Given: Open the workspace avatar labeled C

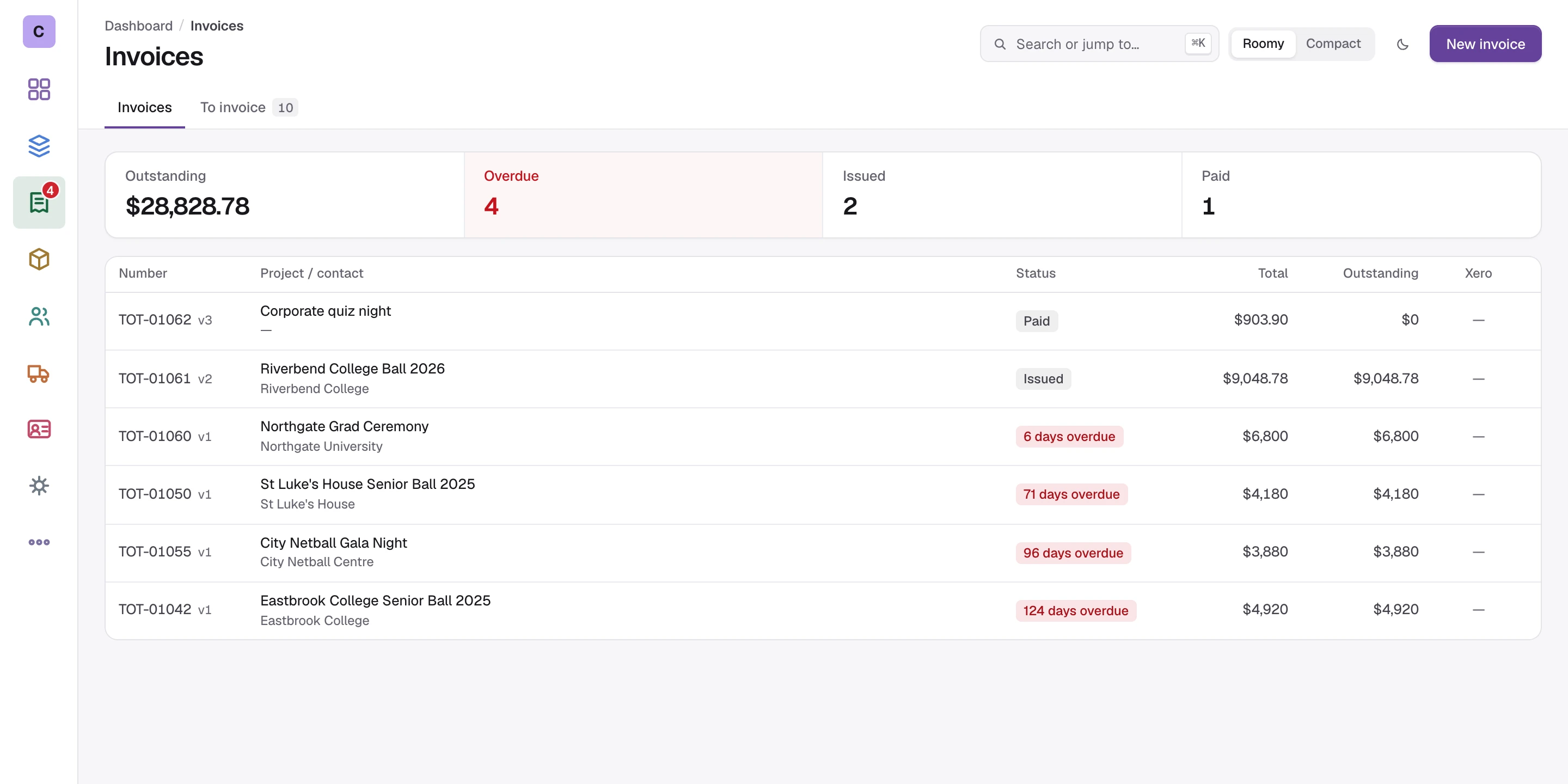Looking at the screenshot, I should point(39,32).
